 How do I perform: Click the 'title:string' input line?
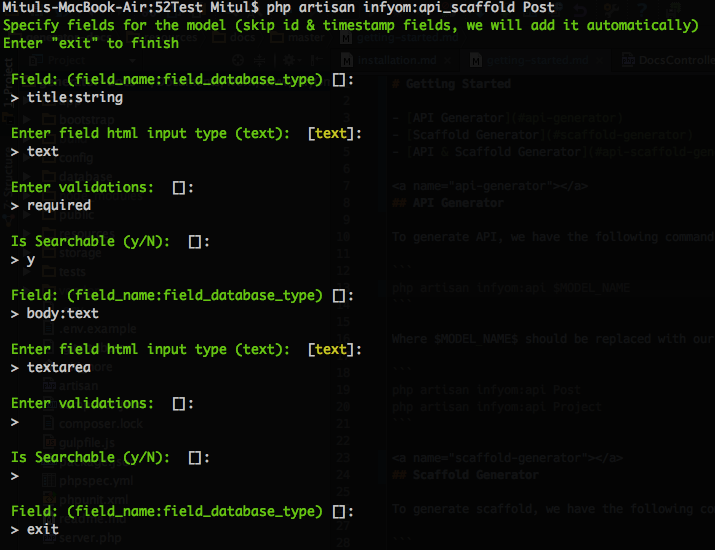[67, 98]
